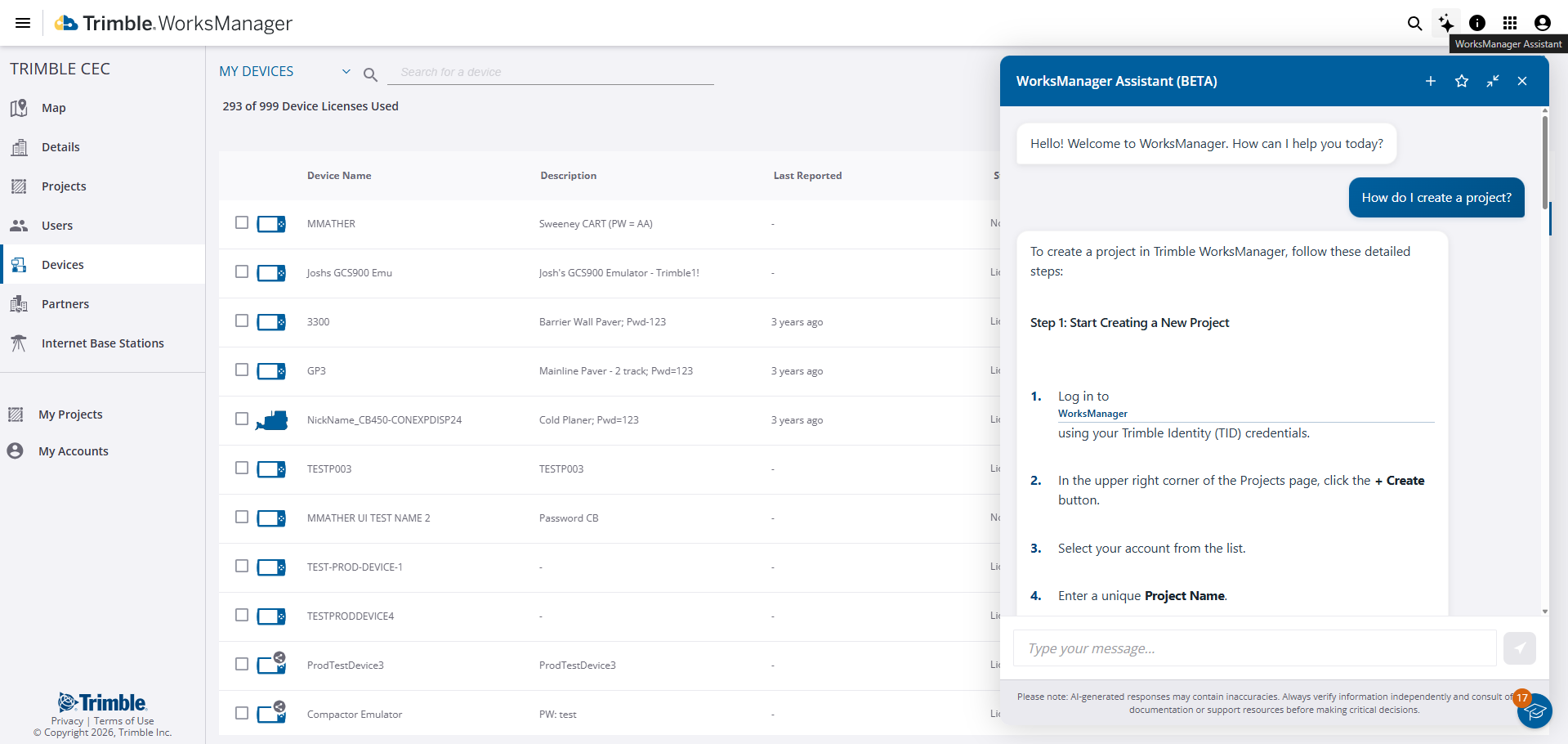Click the Joshs GCS900 Emu device icon
1568x744 pixels.
[271, 273]
